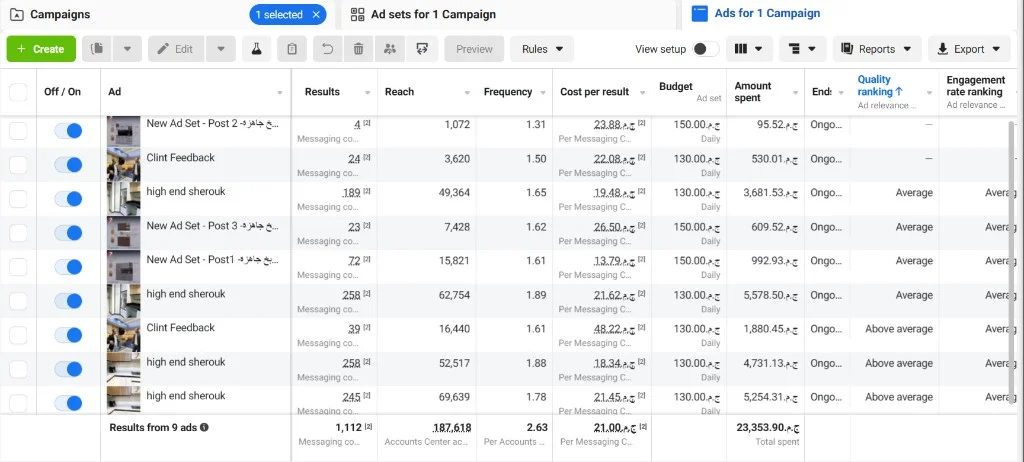Open Ad sets for 1 Campaign tab
Image resolution: width=1024 pixels, height=462 pixels.
coord(432,14)
